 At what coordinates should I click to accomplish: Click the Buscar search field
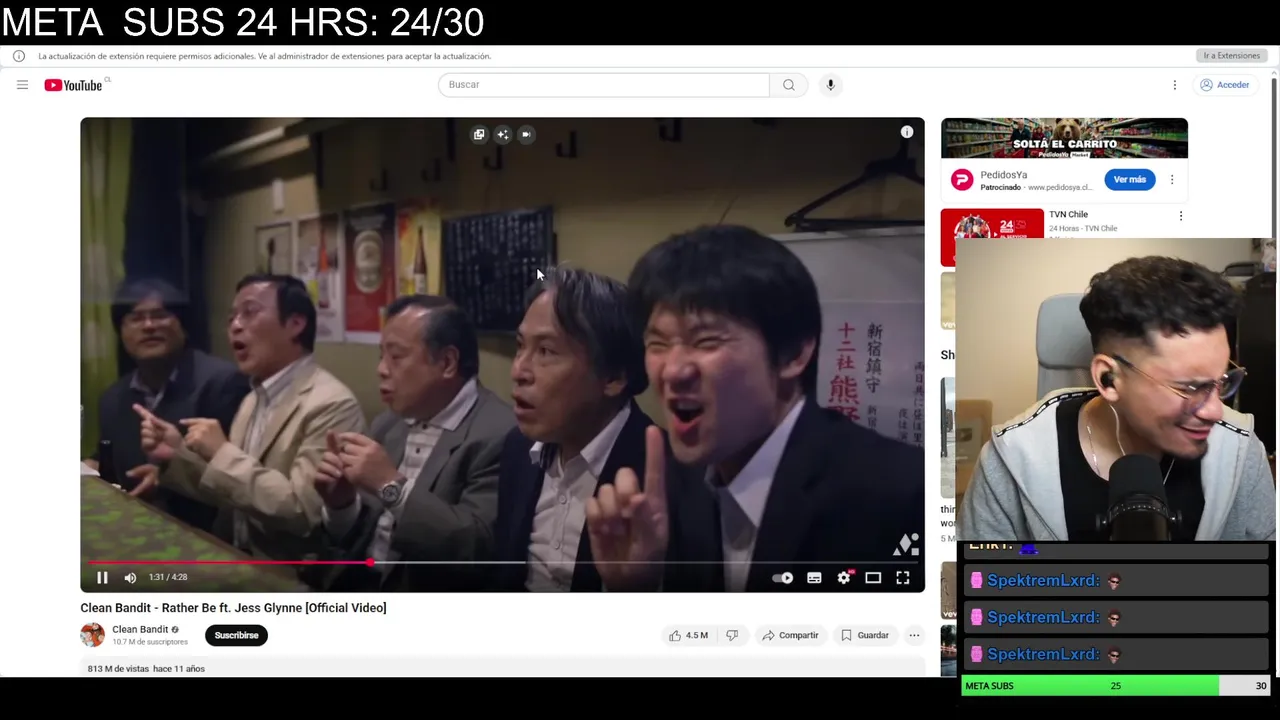point(603,85)
